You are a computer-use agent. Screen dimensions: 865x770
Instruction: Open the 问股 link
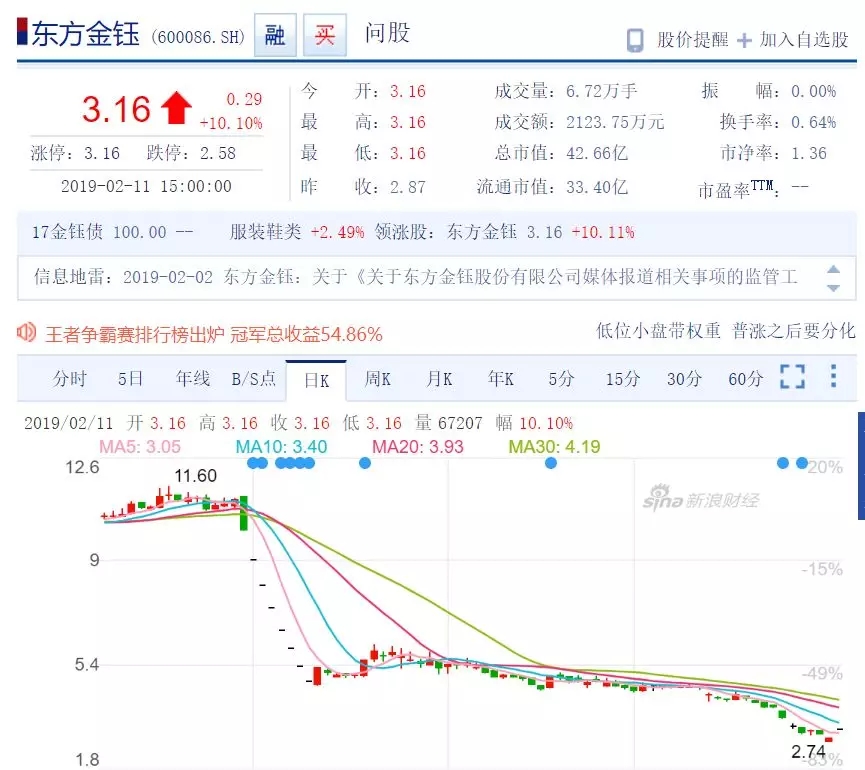pyautogui.click(x=387, y=33)
